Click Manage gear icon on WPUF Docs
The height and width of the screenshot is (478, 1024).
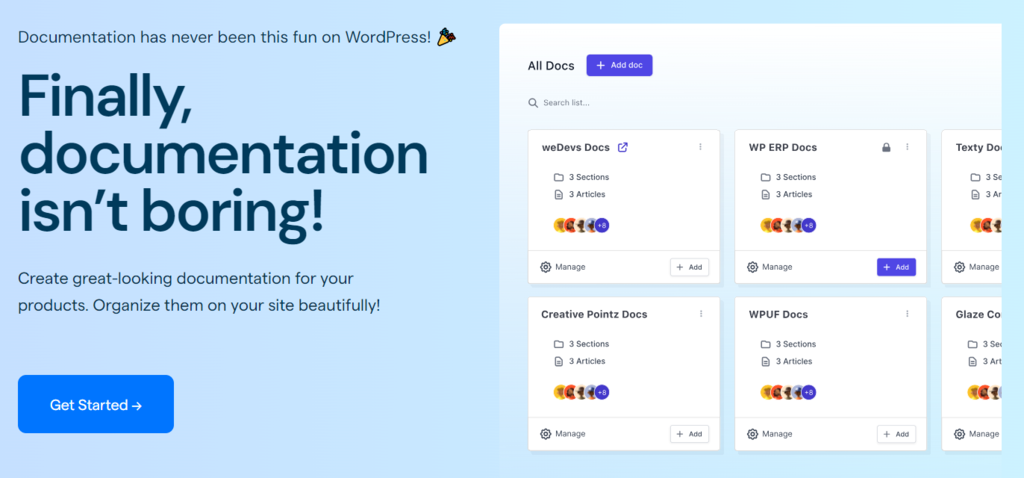(752, 434)
